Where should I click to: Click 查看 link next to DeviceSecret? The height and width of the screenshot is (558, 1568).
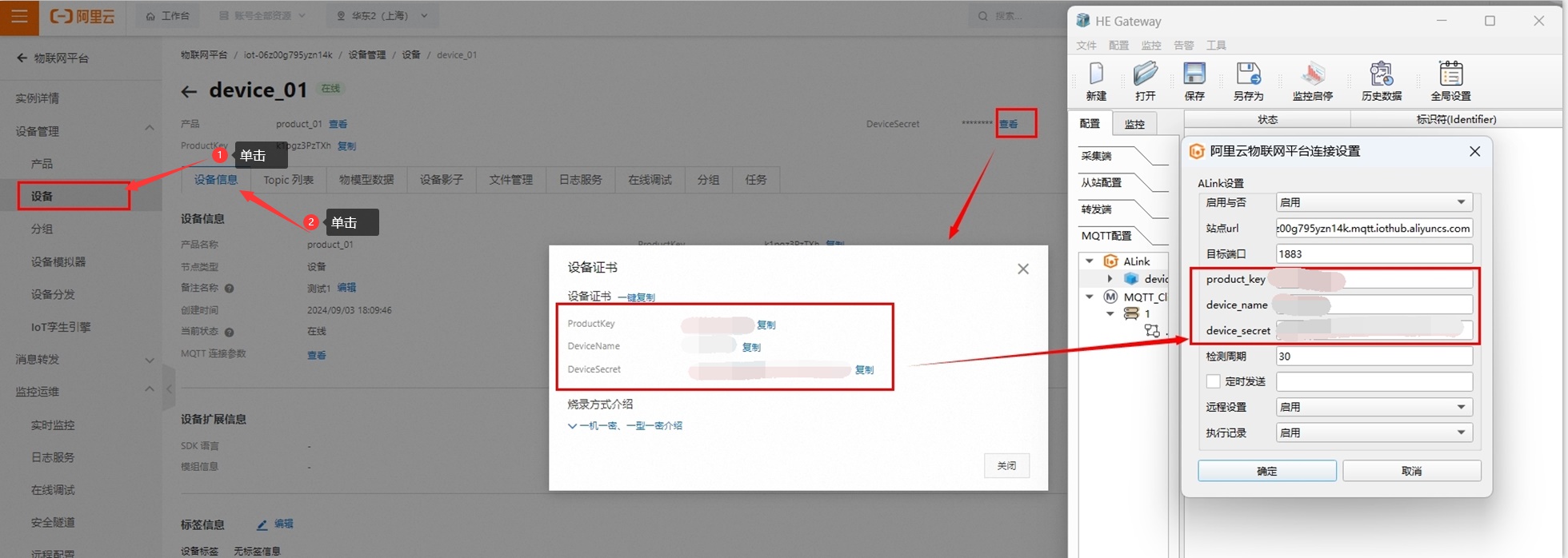pyautogui.click(x=1009, y=125)
